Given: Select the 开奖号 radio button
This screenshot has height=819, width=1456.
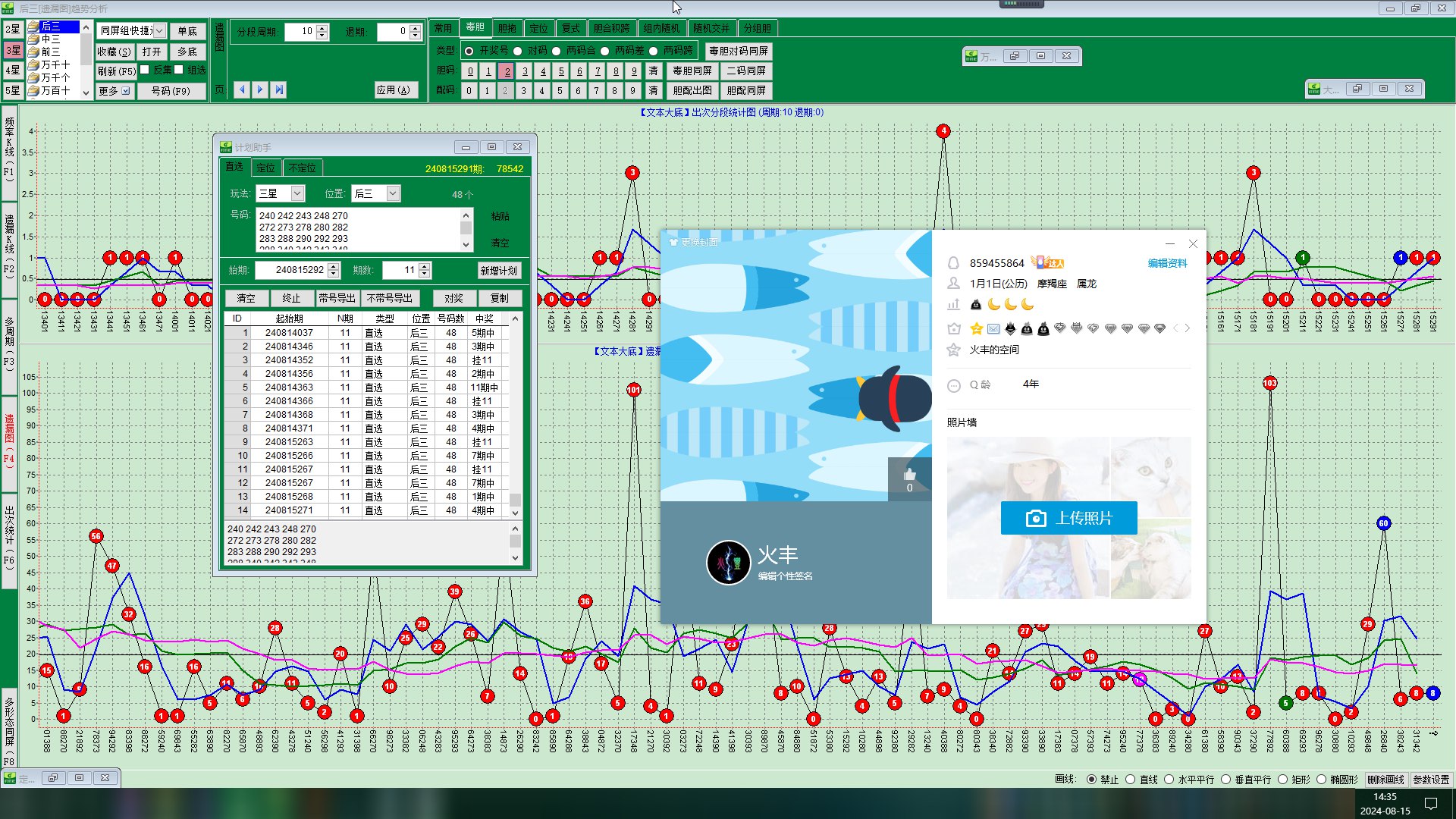Looking at the screenshot, I should 469,51.
